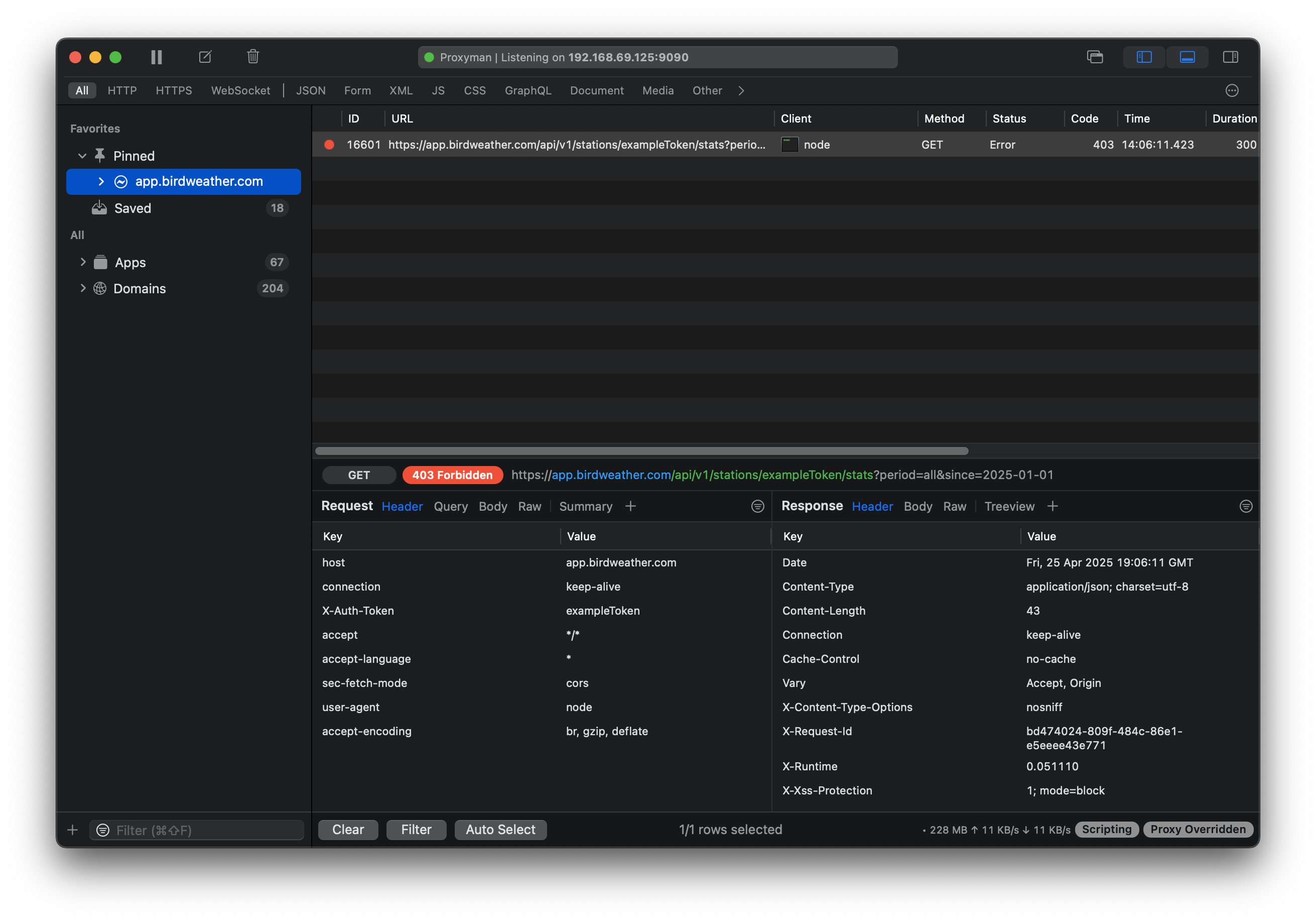The width and height of the screenshot is (1316, 922).
Task: Click the circled ellipsis more-filters icon
Action: [1232, 90]
